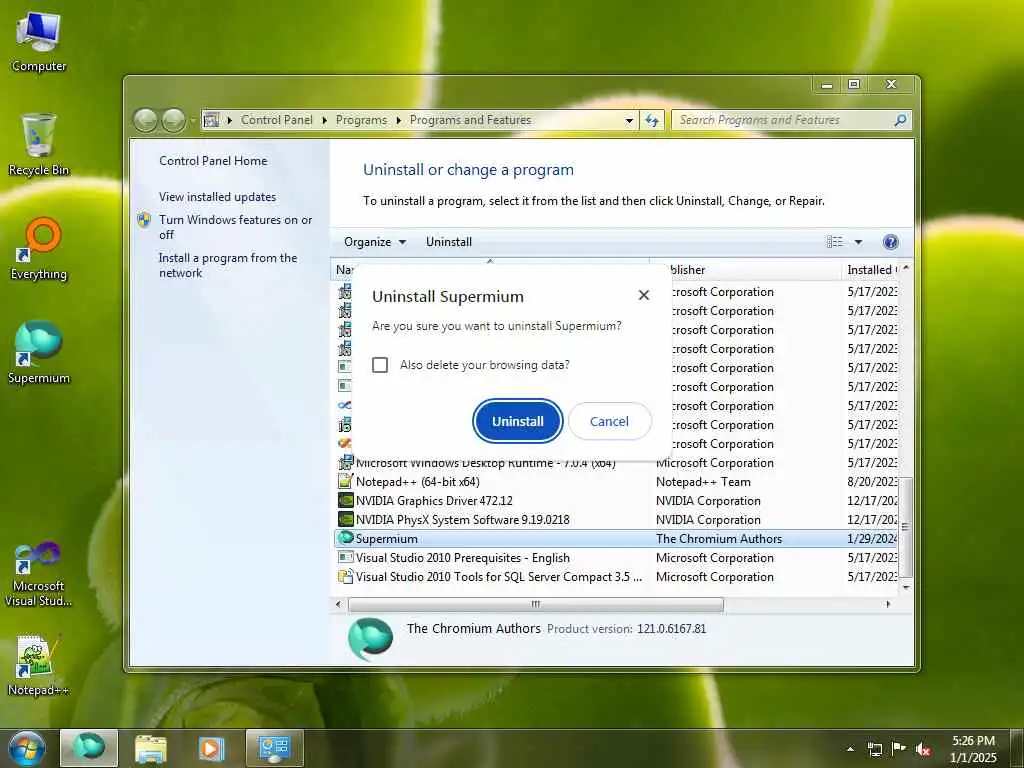The width and height of the screenshot is (1024, 768).
Task: Open Notepad++ desktop shortcut
Action: (x=39, y=665)
